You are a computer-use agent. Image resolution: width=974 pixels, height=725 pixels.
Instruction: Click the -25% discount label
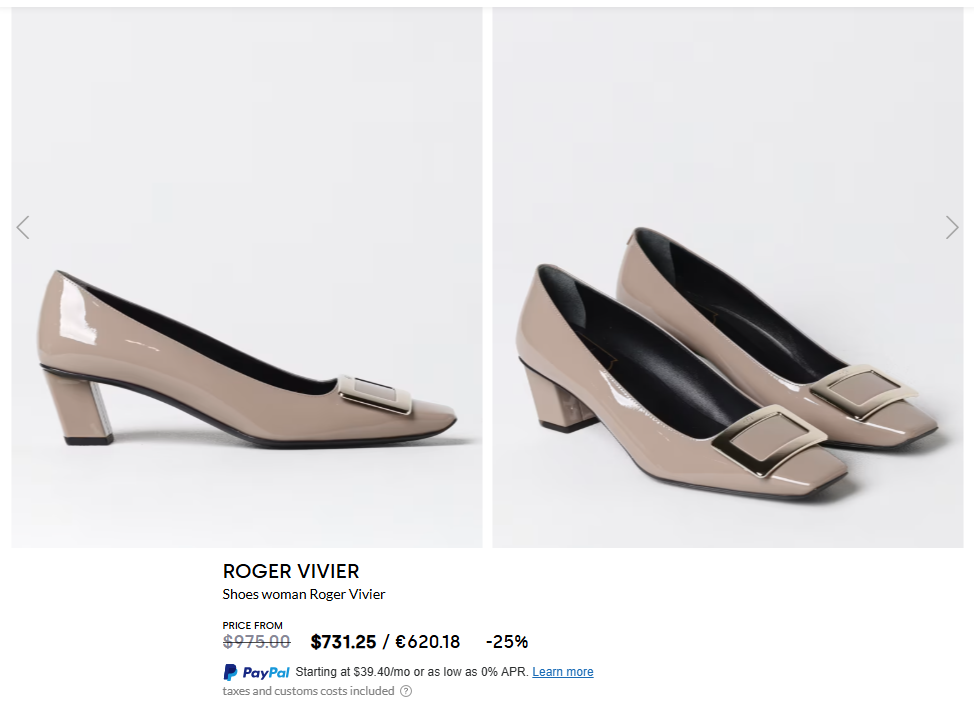click(507, 642)
